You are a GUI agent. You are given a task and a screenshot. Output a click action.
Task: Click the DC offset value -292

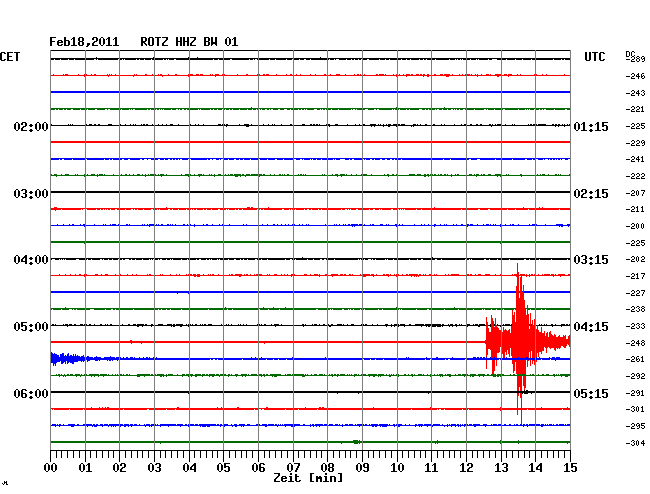pos(635,376)
